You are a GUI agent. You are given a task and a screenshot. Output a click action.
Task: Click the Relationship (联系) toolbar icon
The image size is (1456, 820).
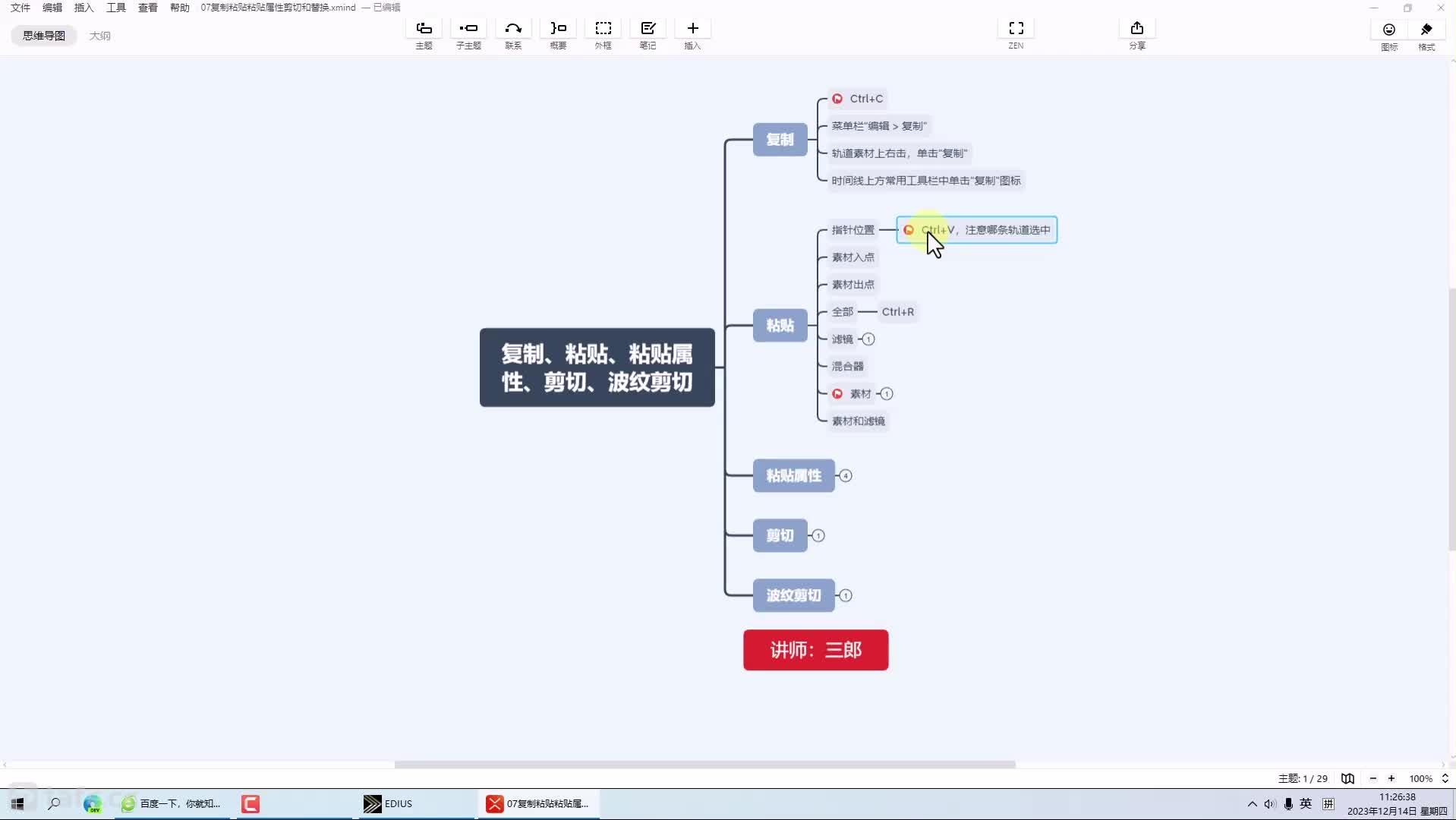click(x=513, y=29)
